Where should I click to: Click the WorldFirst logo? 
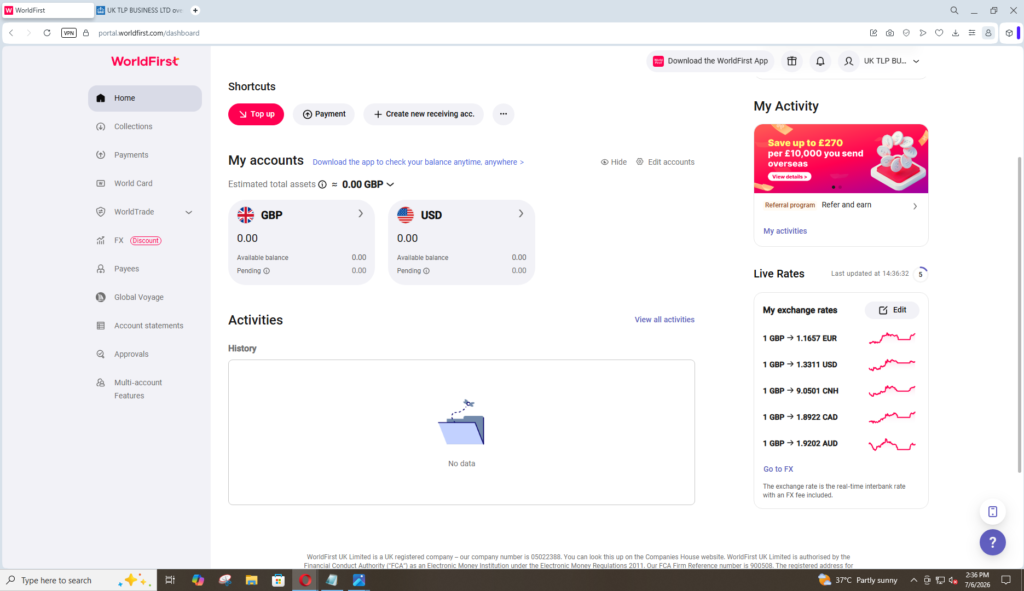[x=145, y=61]
